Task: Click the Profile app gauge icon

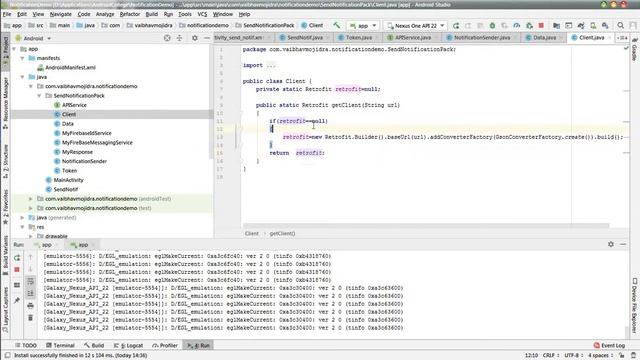Action: point(517,25)
